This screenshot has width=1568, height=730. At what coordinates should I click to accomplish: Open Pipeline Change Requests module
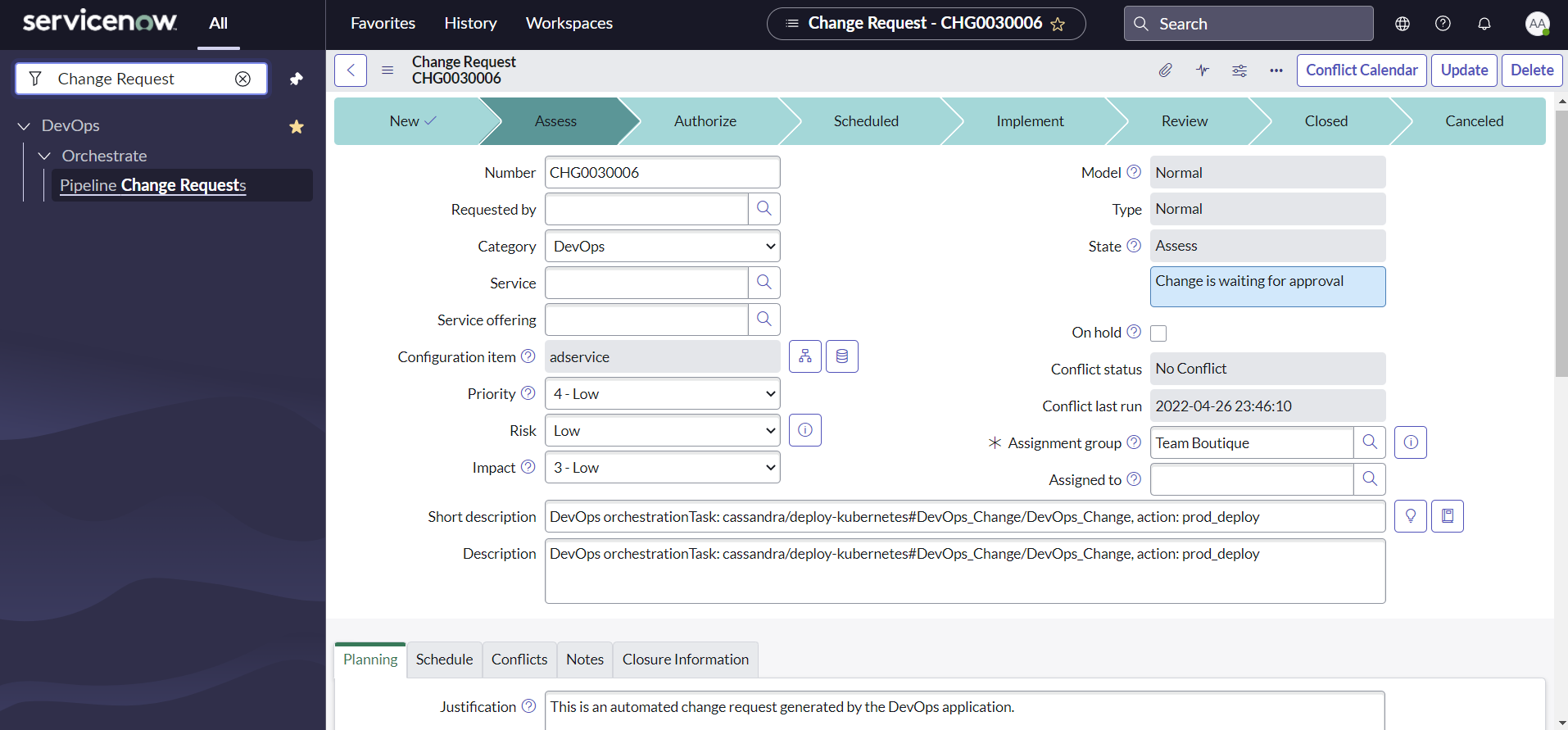click(152, 185)
